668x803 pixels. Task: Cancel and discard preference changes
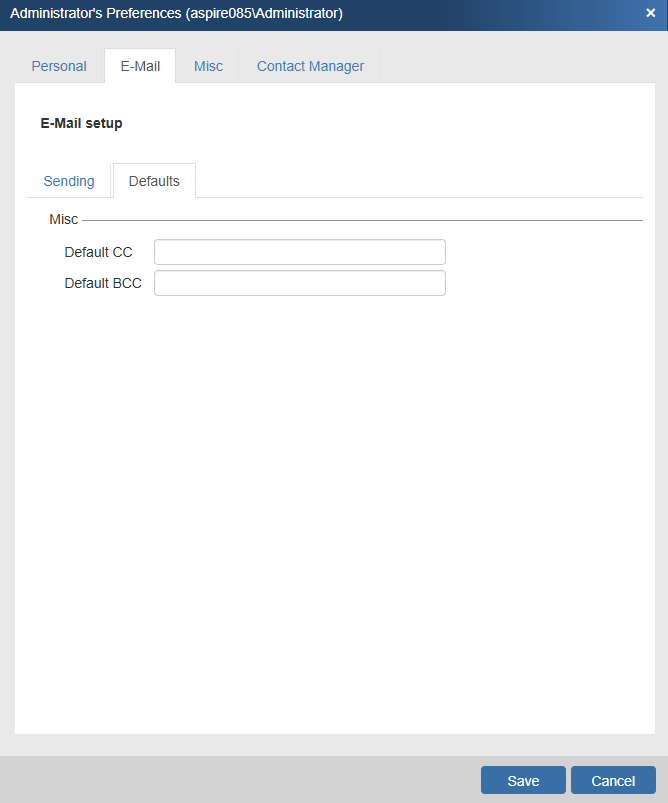[x=613, y=780]
